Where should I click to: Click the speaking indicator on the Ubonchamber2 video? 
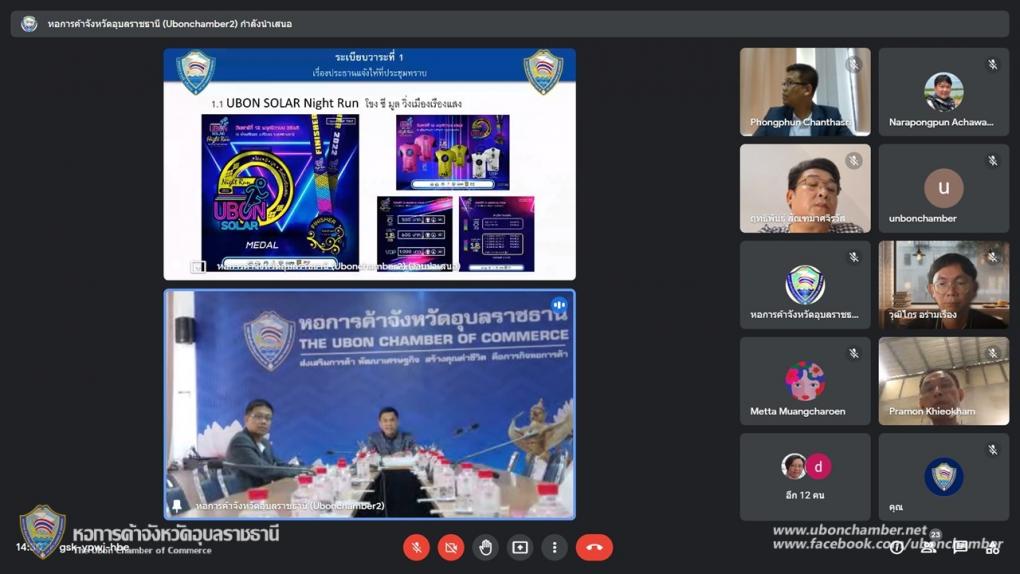tap(559, 305)
